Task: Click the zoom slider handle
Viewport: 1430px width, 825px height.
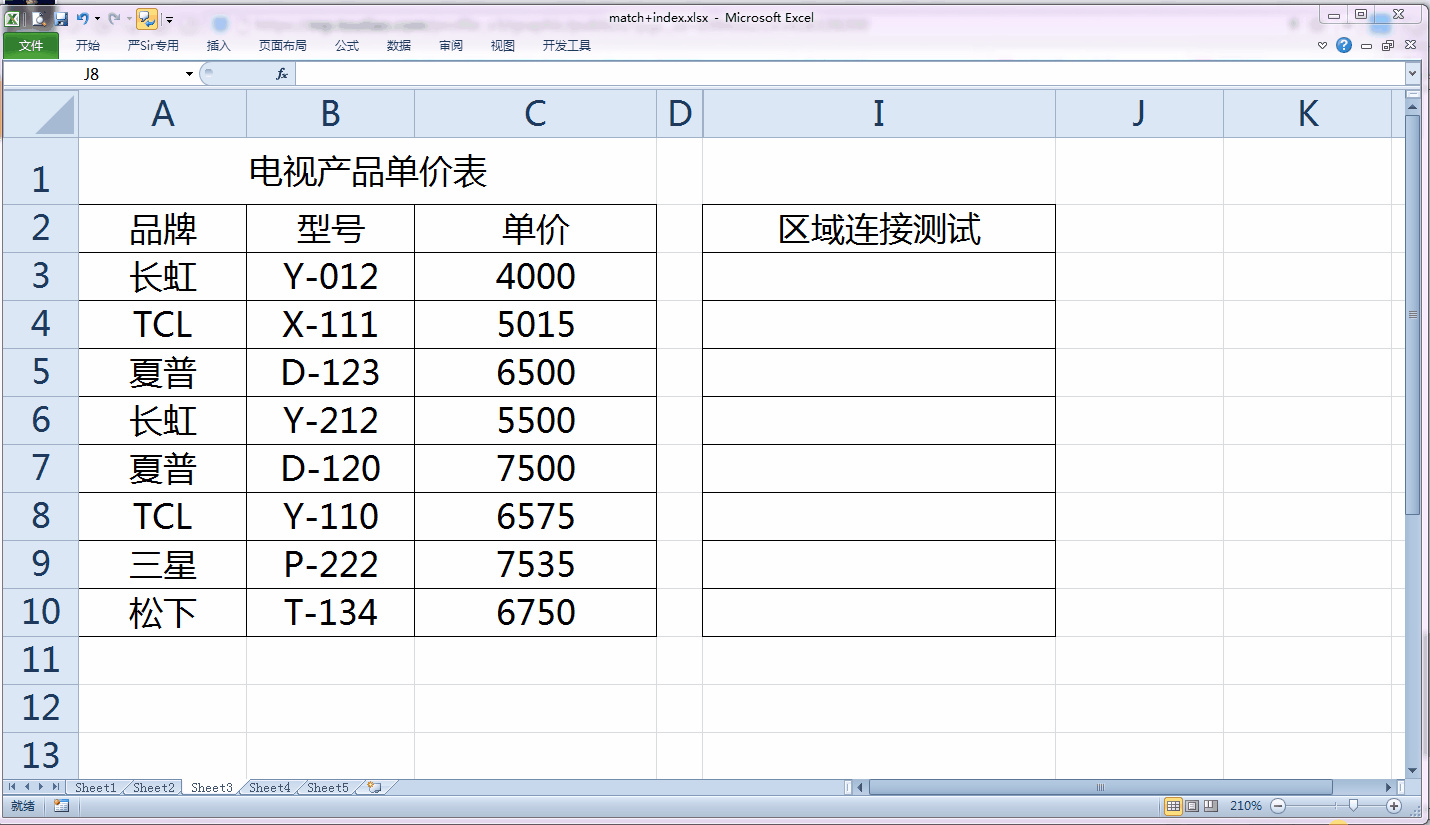Action: point(1353,806)
